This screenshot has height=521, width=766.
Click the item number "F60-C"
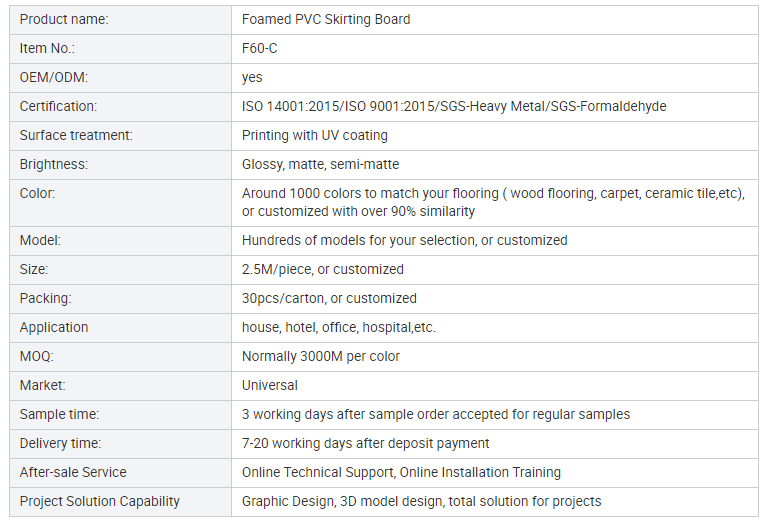point(260,48)
